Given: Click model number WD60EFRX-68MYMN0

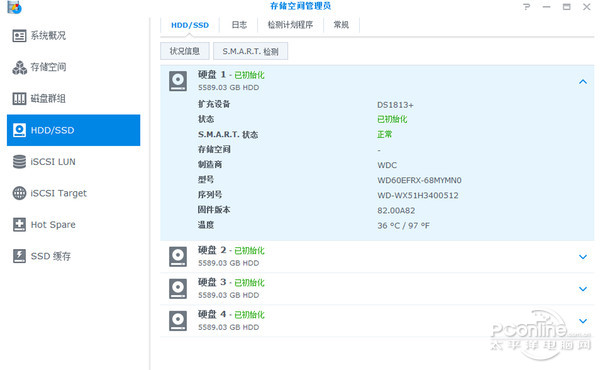Looking at the screenshot, I should (419, 180).
